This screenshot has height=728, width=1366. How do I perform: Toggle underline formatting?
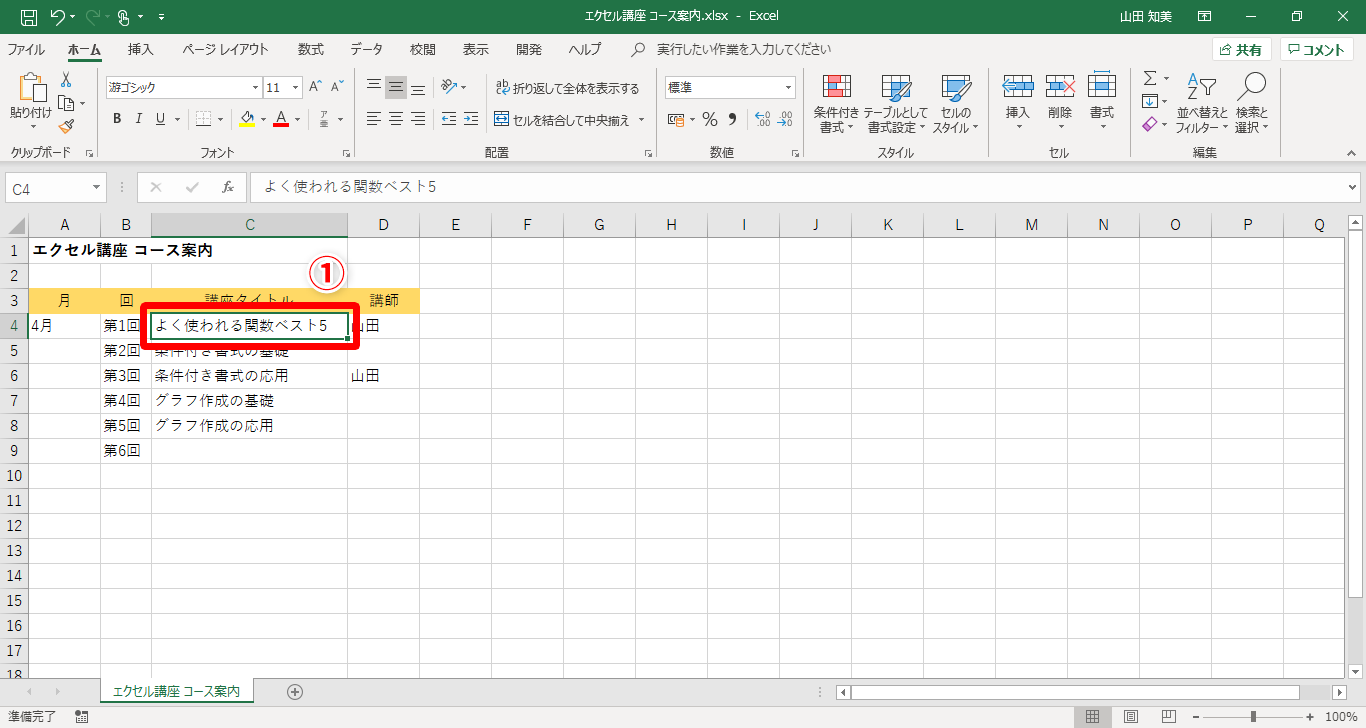tap(161, 119)
